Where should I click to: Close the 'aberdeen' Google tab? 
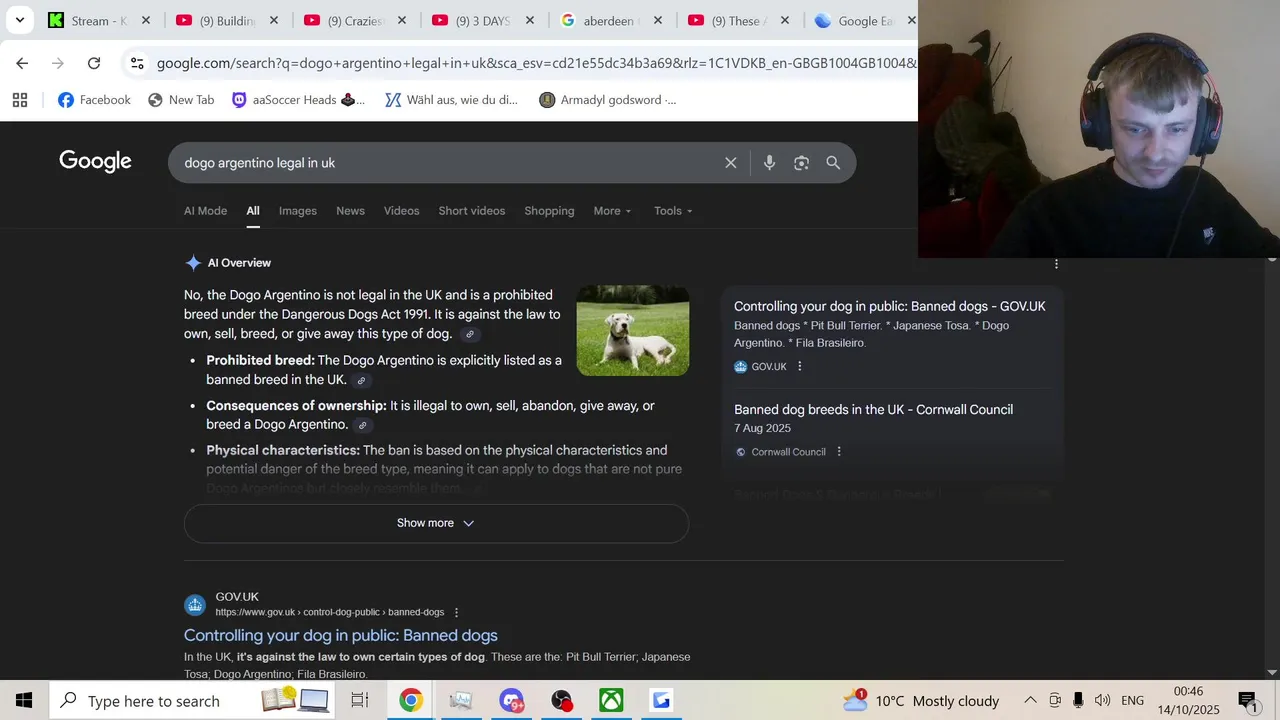pyautogui.click(x=658, y=20)
